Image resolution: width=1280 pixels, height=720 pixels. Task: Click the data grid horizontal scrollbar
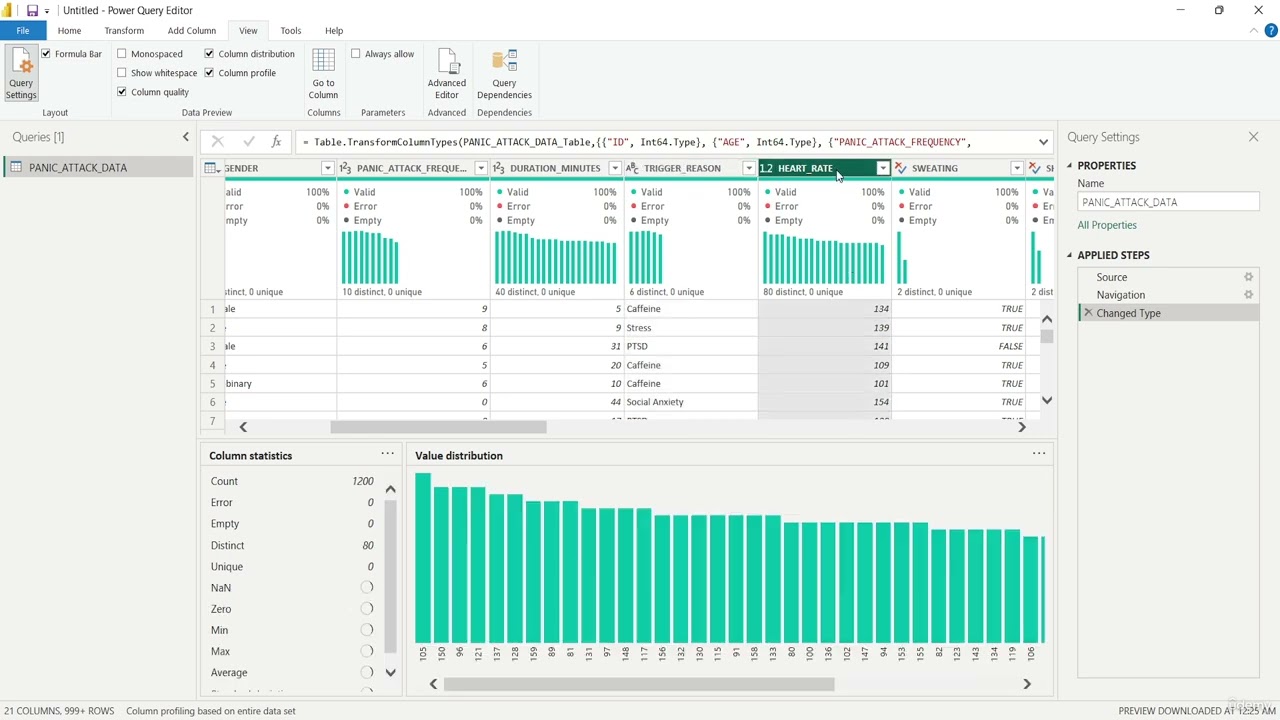tap(438, 427)
